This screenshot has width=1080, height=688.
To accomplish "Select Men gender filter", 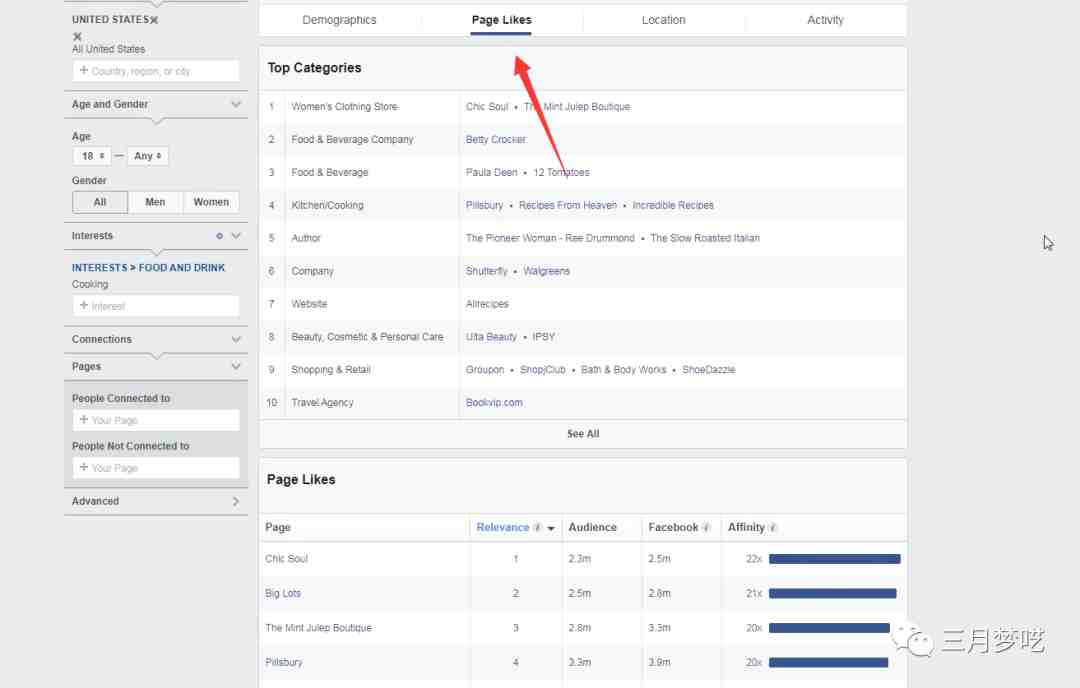I will [x=155, y=202].
